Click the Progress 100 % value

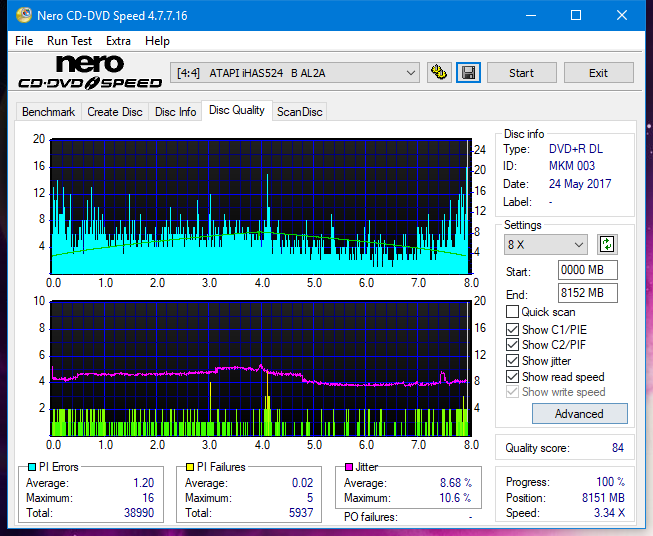[611, 482]
